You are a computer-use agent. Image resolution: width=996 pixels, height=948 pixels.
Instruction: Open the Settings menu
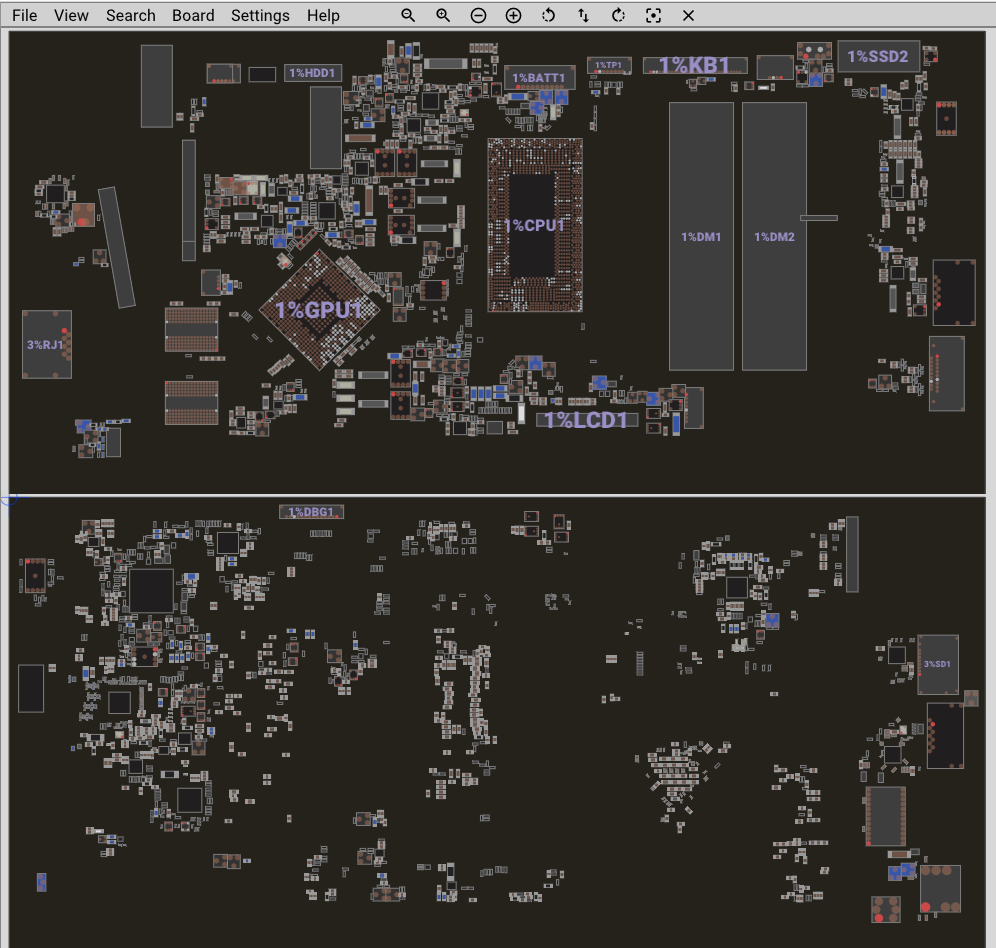click(260, 16)
